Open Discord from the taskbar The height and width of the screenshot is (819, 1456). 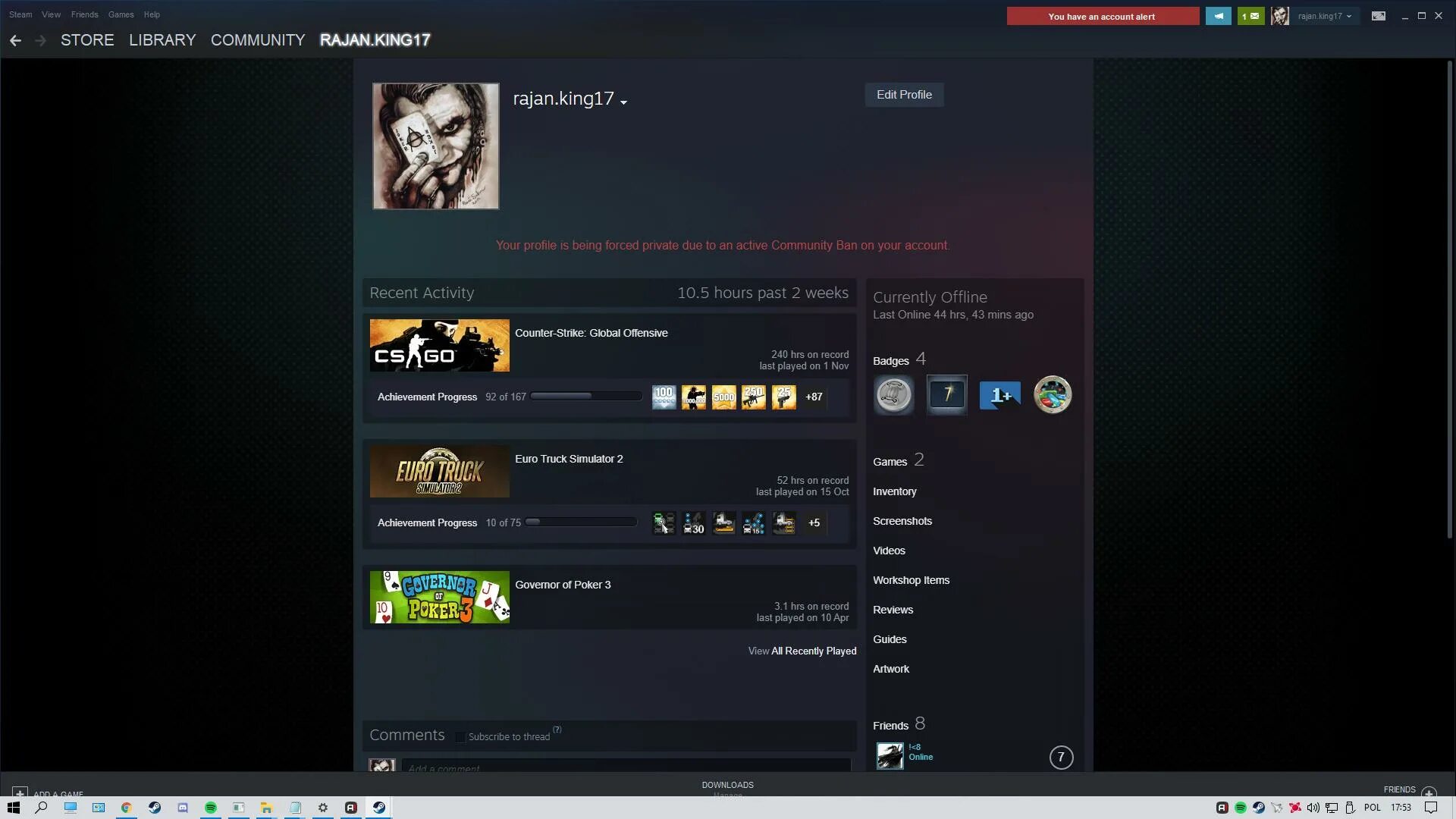183,808
